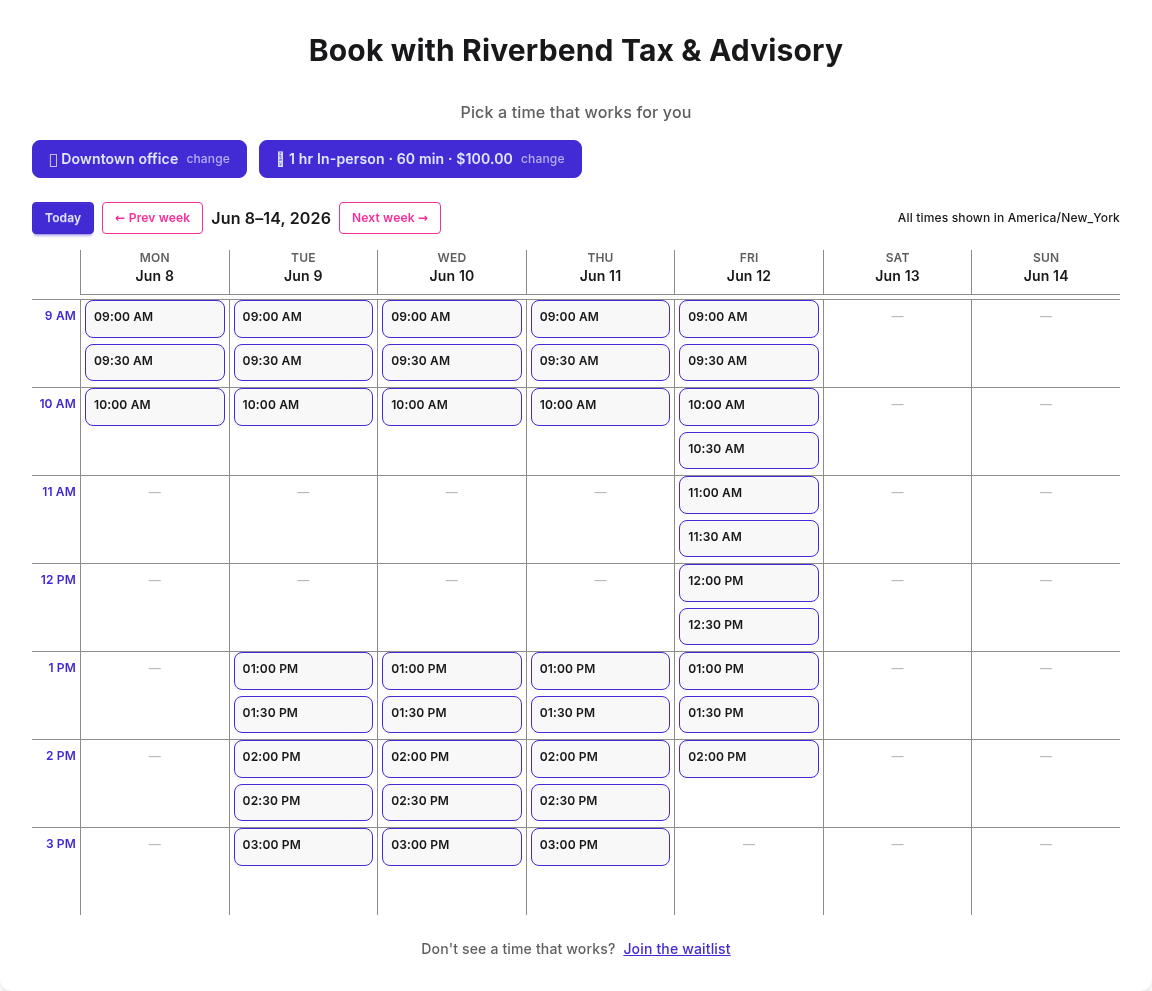Book Friday Jun 12 at 09:00 AM
The image size is (1152, 991).
tap(749, 319)
